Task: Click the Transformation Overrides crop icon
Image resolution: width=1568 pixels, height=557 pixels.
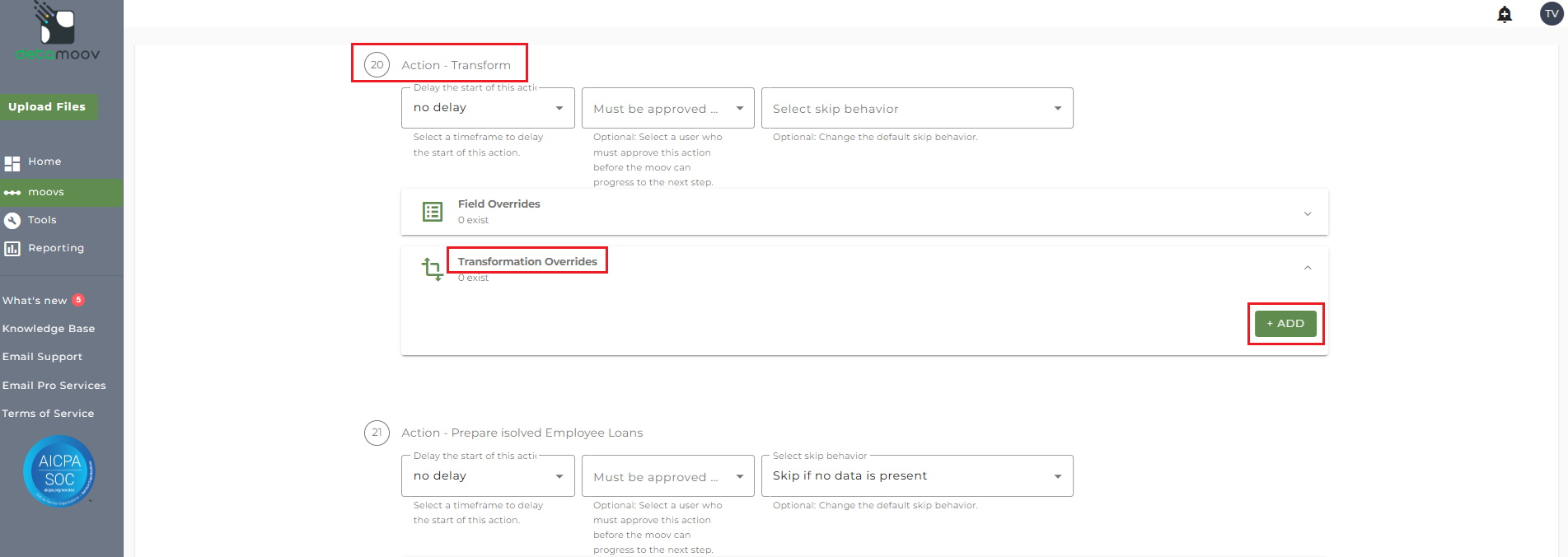Action: (x=433, y=269)
